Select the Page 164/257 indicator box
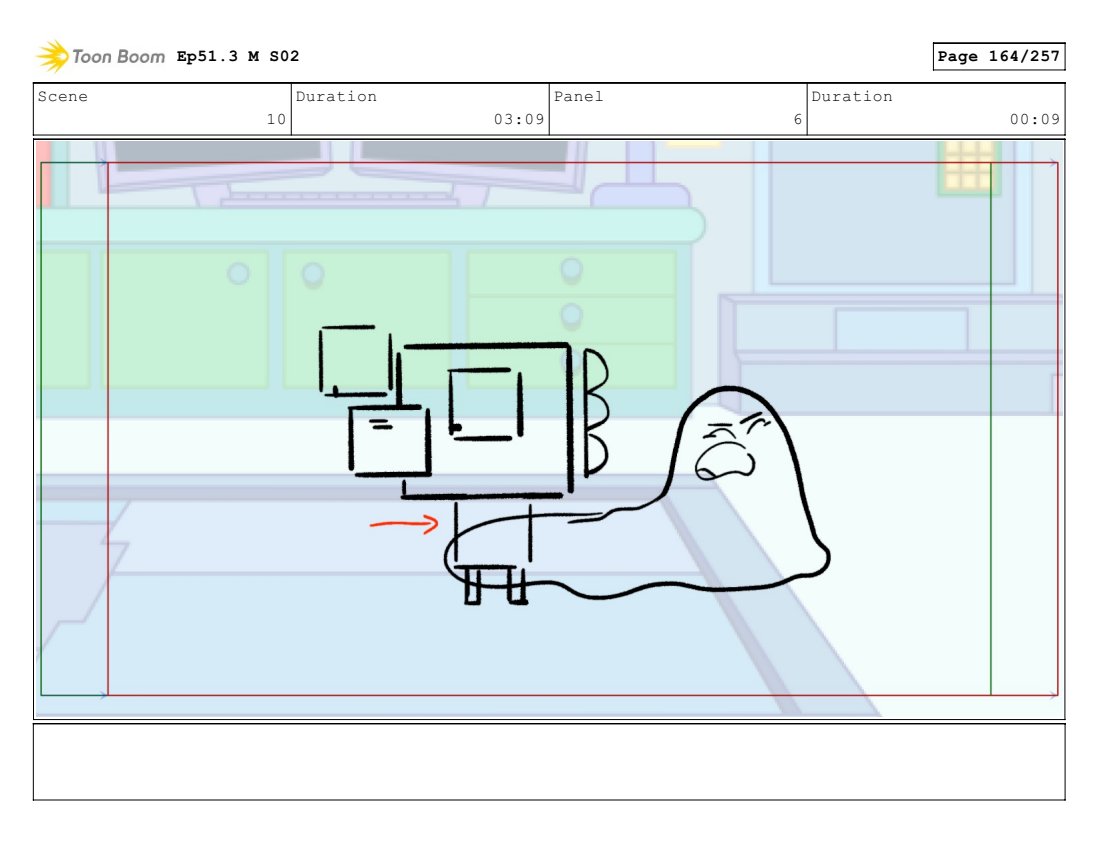This screenshot has width=1100, height=850. coord(998,57)
